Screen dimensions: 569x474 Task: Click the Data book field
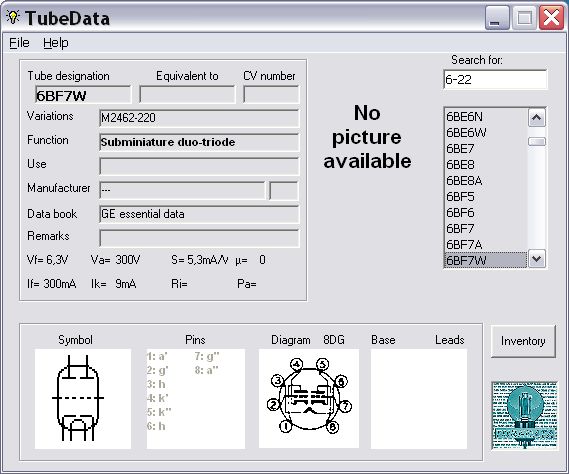click(x=199, y=214)
